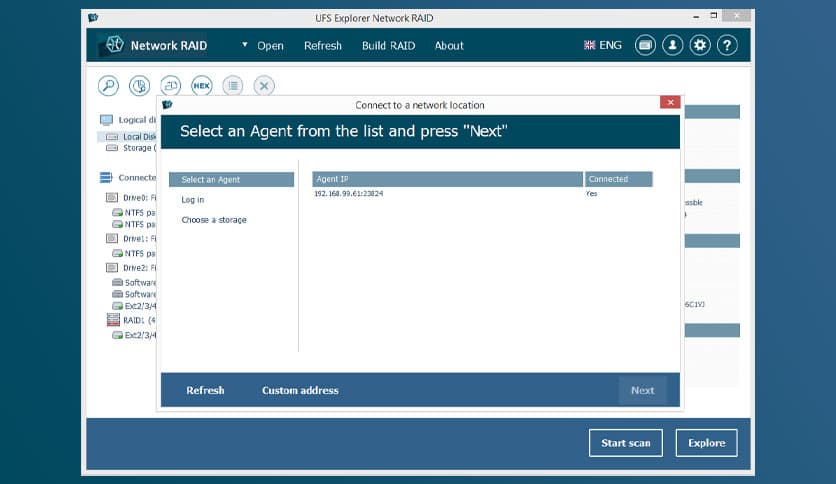Image resolution: width=836 pixels, height=484 pixels.
Task: Open settings gear icon
Action: pos(700,45)
